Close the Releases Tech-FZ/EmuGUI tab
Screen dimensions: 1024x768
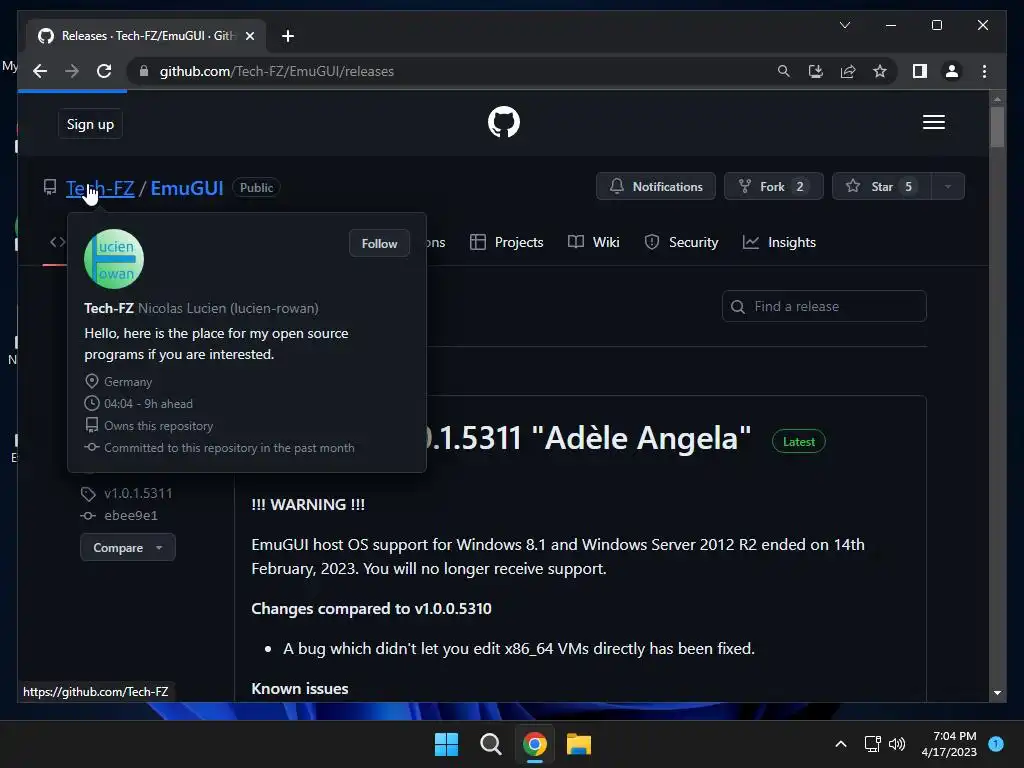(x=249, y=36)
